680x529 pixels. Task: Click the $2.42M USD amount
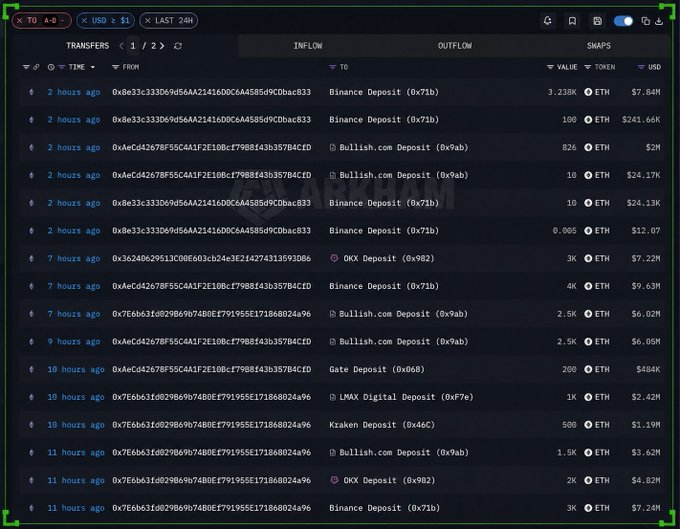646,397
